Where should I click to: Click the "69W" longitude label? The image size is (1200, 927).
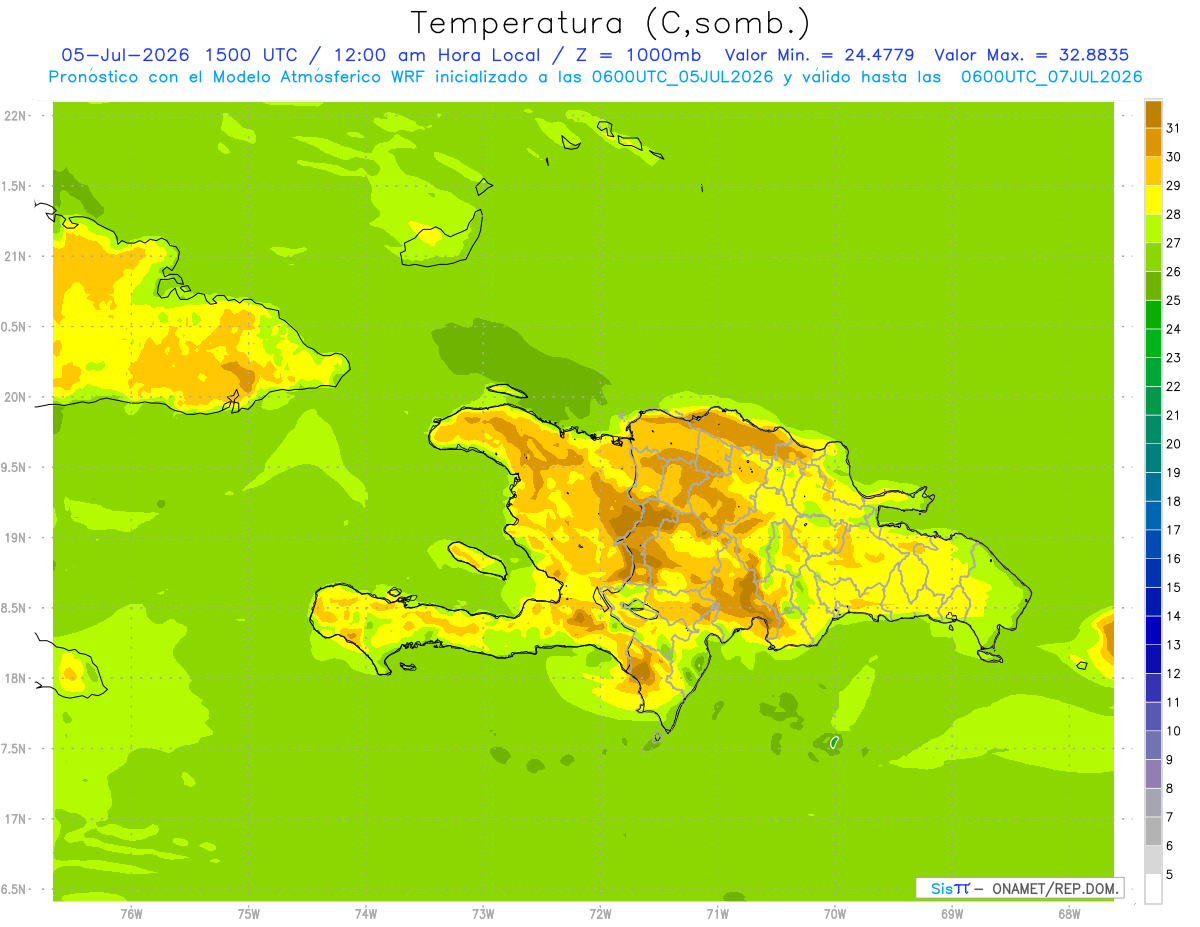click(x=952, y=914)
